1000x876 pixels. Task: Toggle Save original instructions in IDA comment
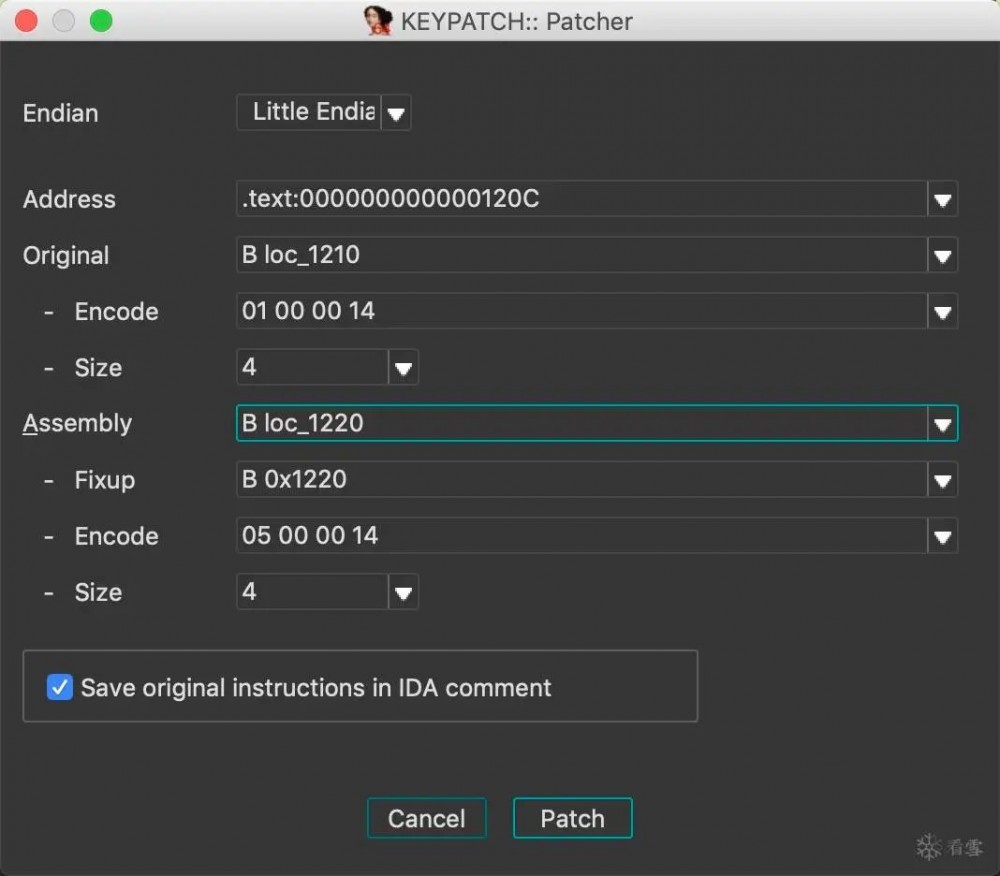click(x=61, y=687)
